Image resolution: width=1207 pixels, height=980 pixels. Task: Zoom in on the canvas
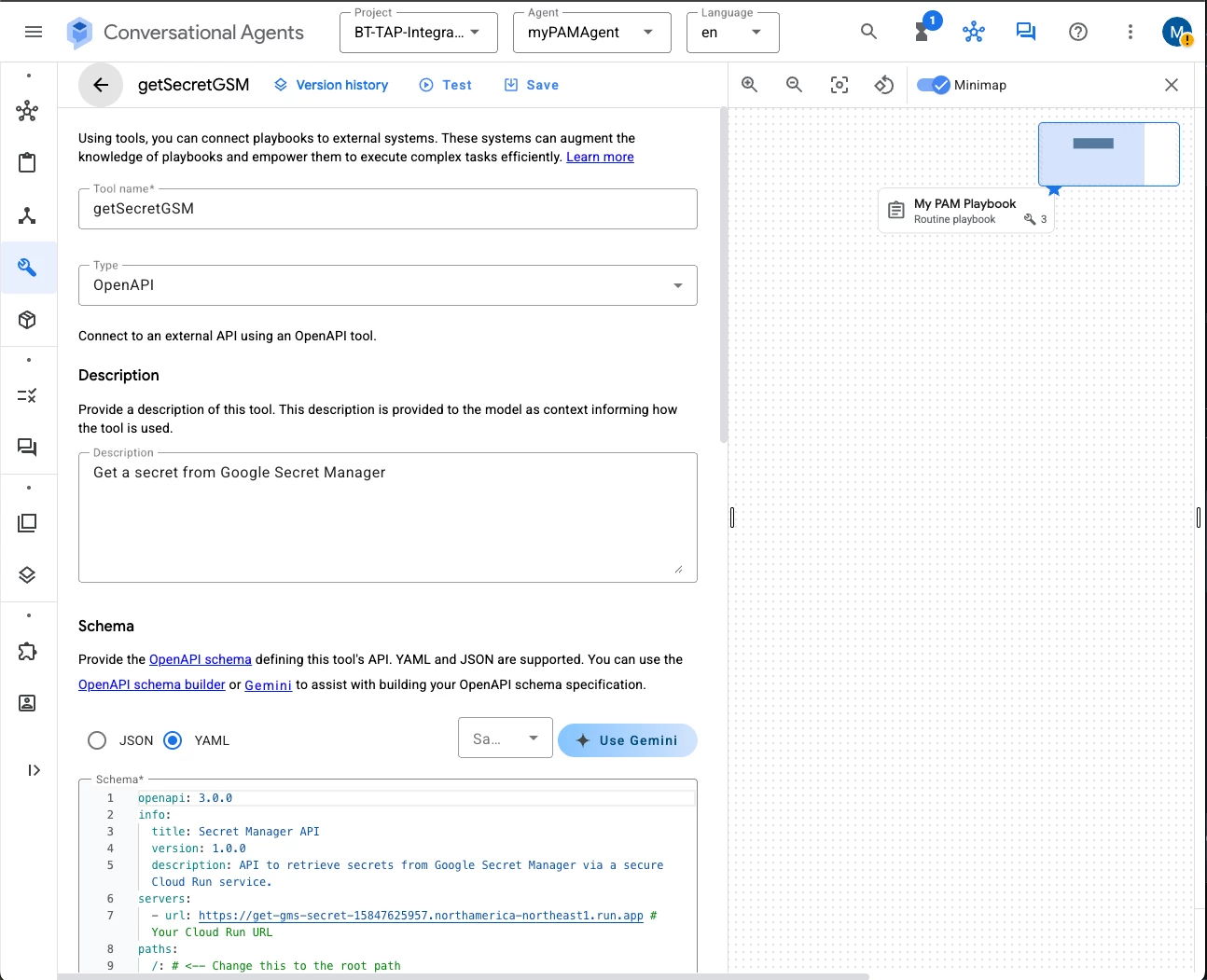(x=749, y=85)
